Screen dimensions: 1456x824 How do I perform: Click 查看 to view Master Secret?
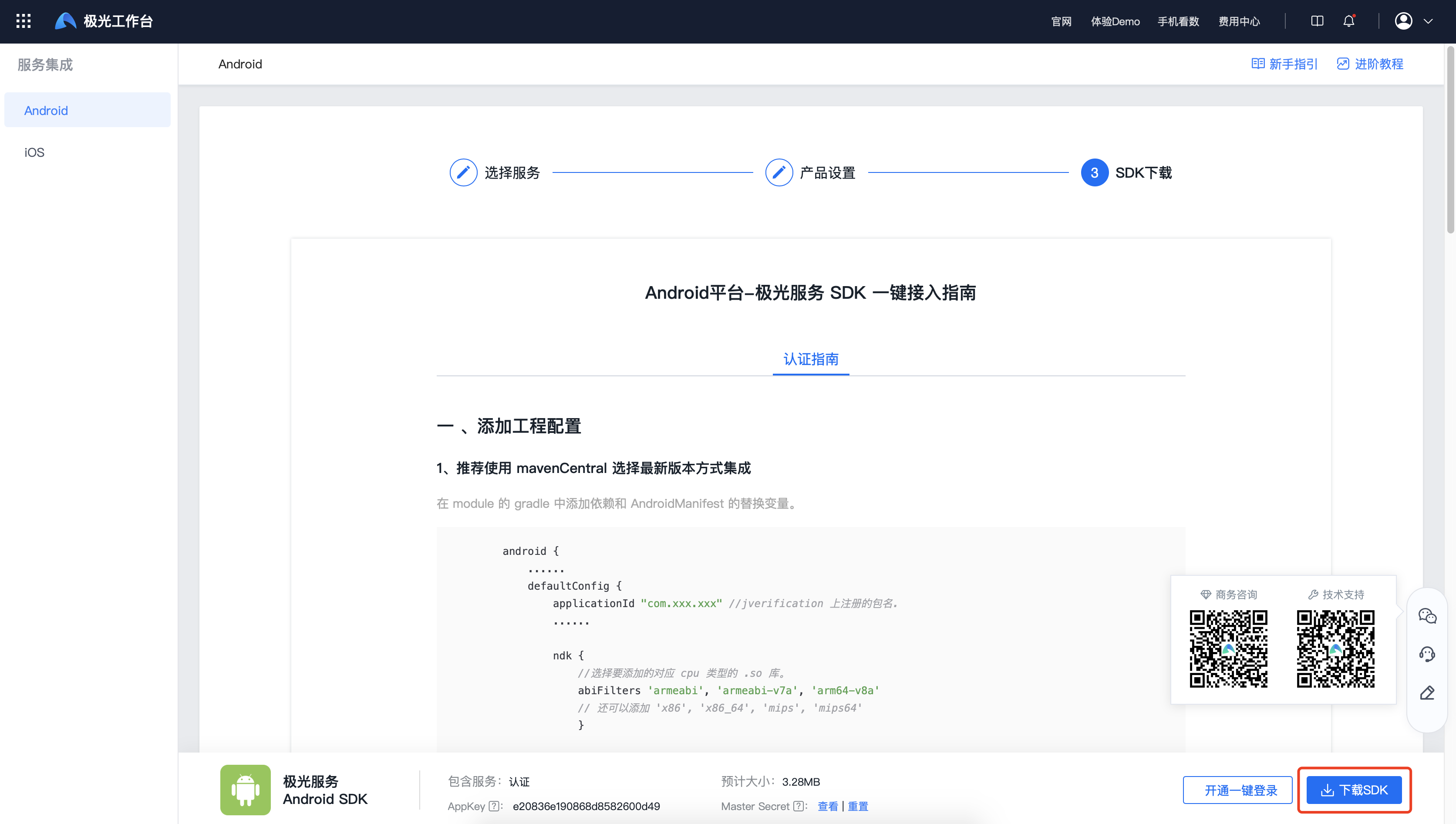pyautogui.click(x=828, y=806)
